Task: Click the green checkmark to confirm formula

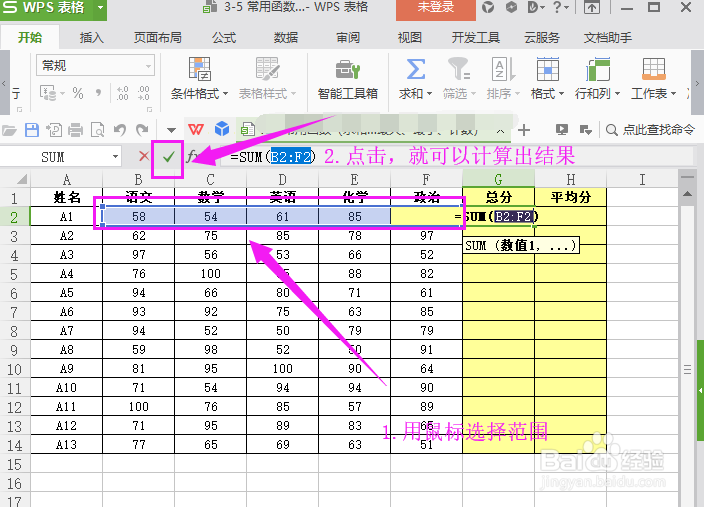Action: [168, 157]
